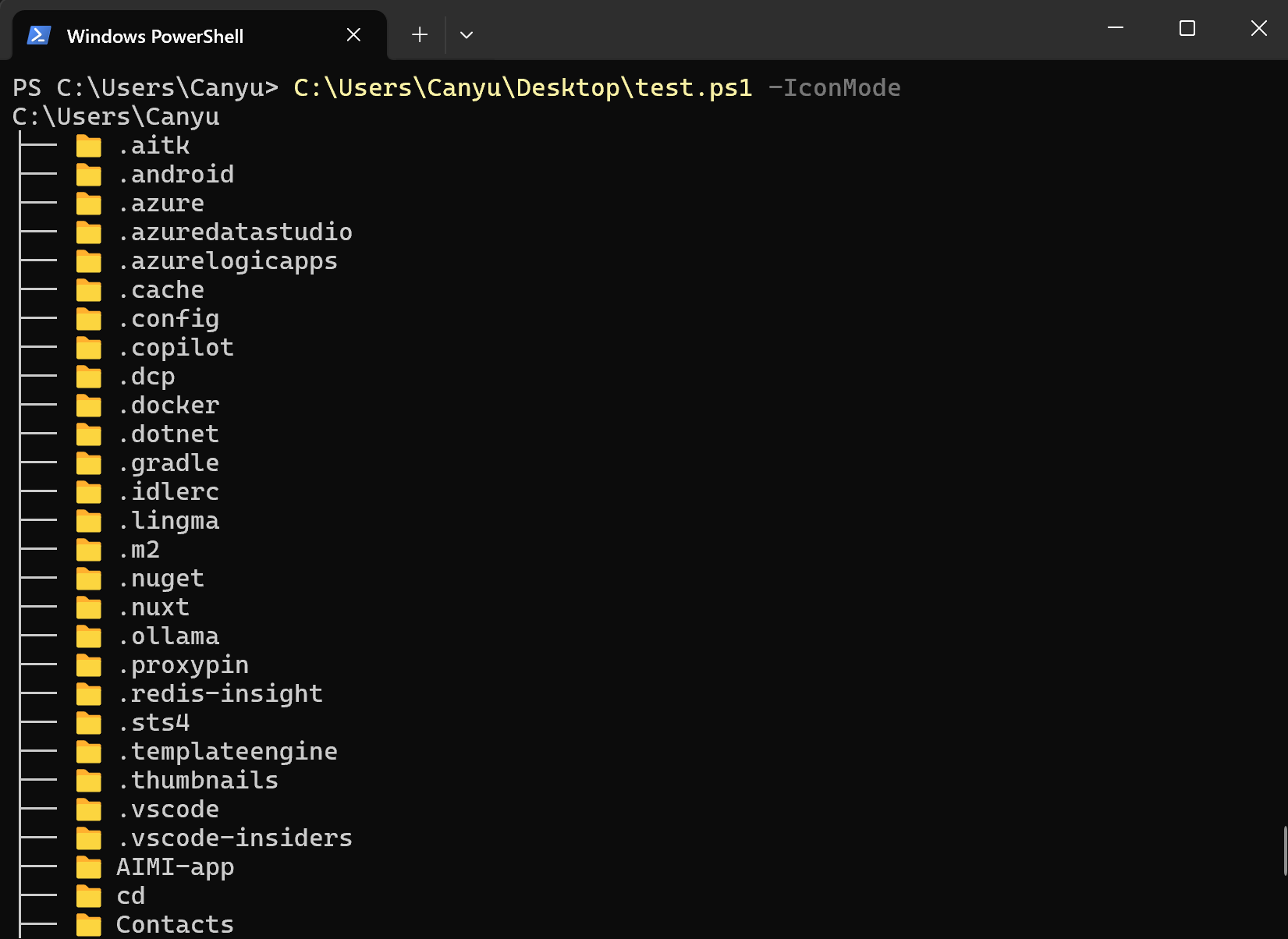The height and width of the screenshot is (939, 1288).
Task: Click the .templateengine folder name
Action: (x=228, y=752)
